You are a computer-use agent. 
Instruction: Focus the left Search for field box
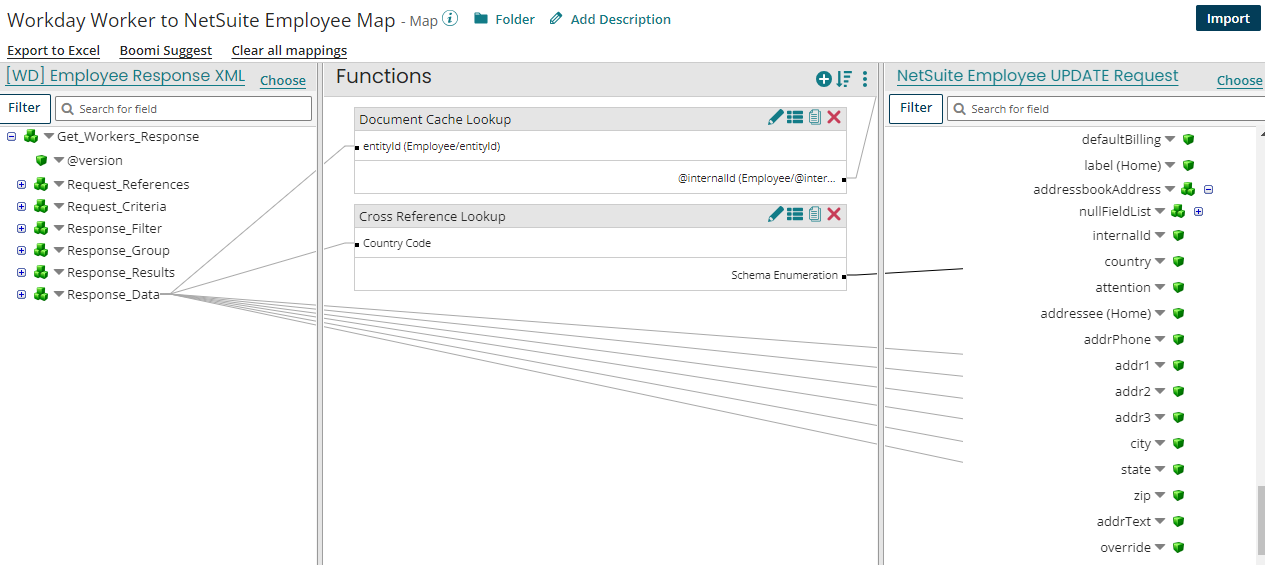tap(184, 108)
